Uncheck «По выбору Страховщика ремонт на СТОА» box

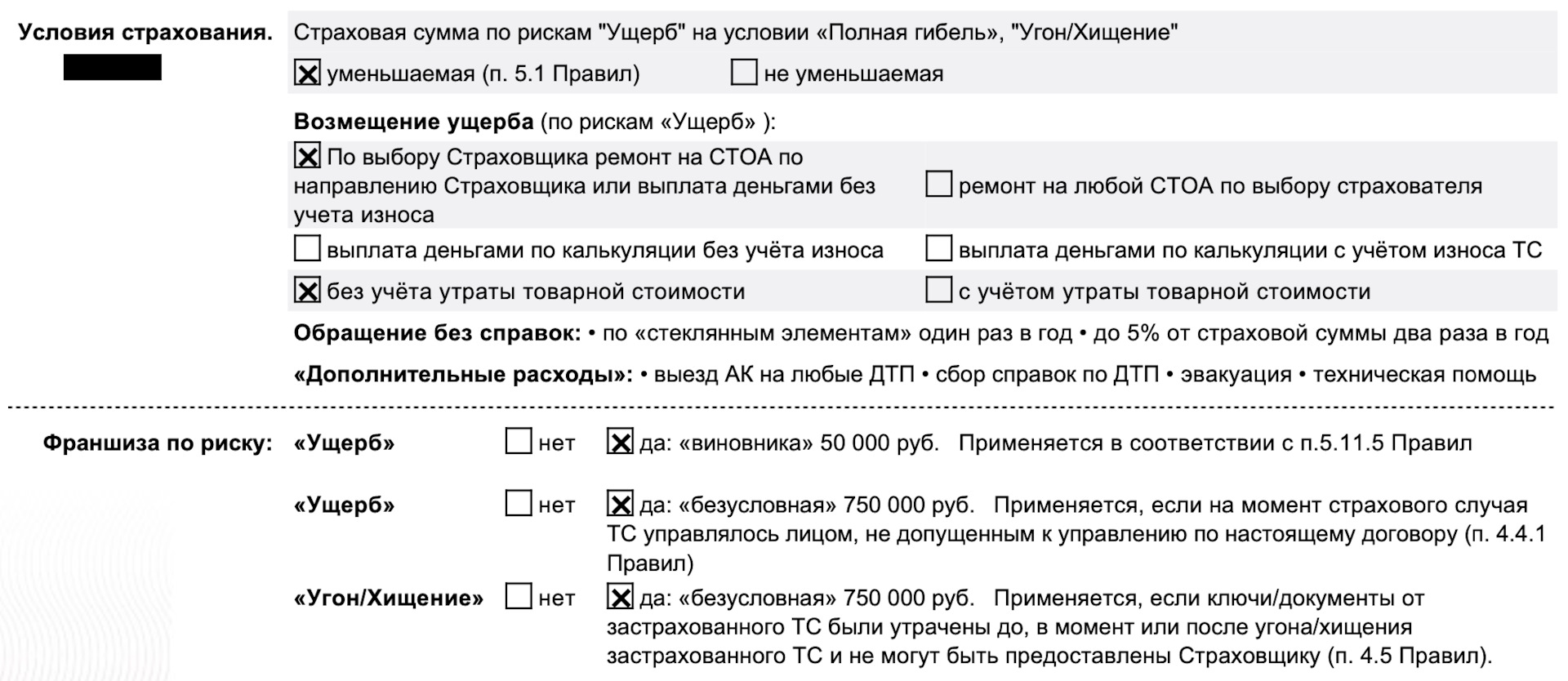coord(307,156)
